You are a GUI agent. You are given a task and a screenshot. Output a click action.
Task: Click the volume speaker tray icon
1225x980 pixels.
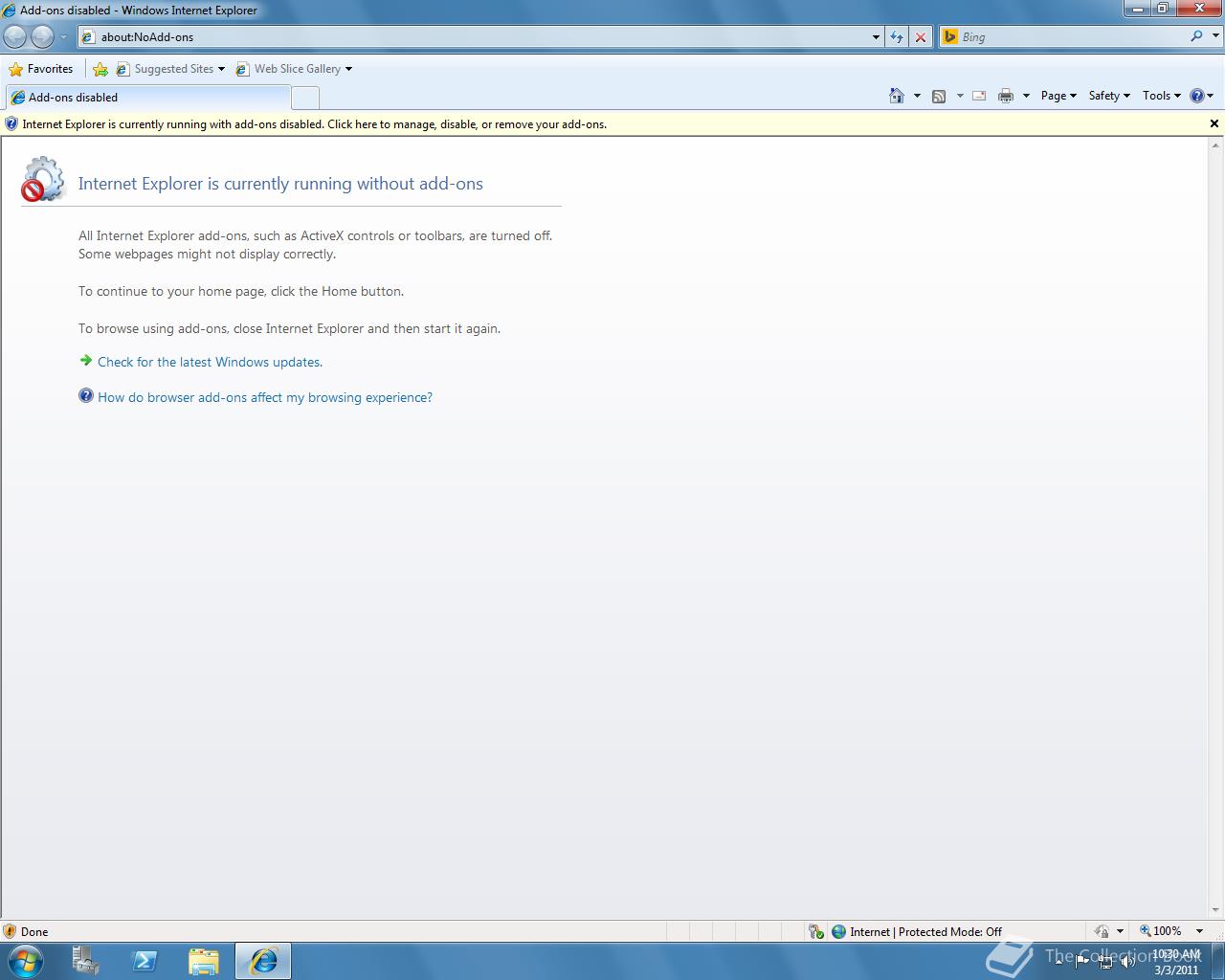tap(1128, 962)
